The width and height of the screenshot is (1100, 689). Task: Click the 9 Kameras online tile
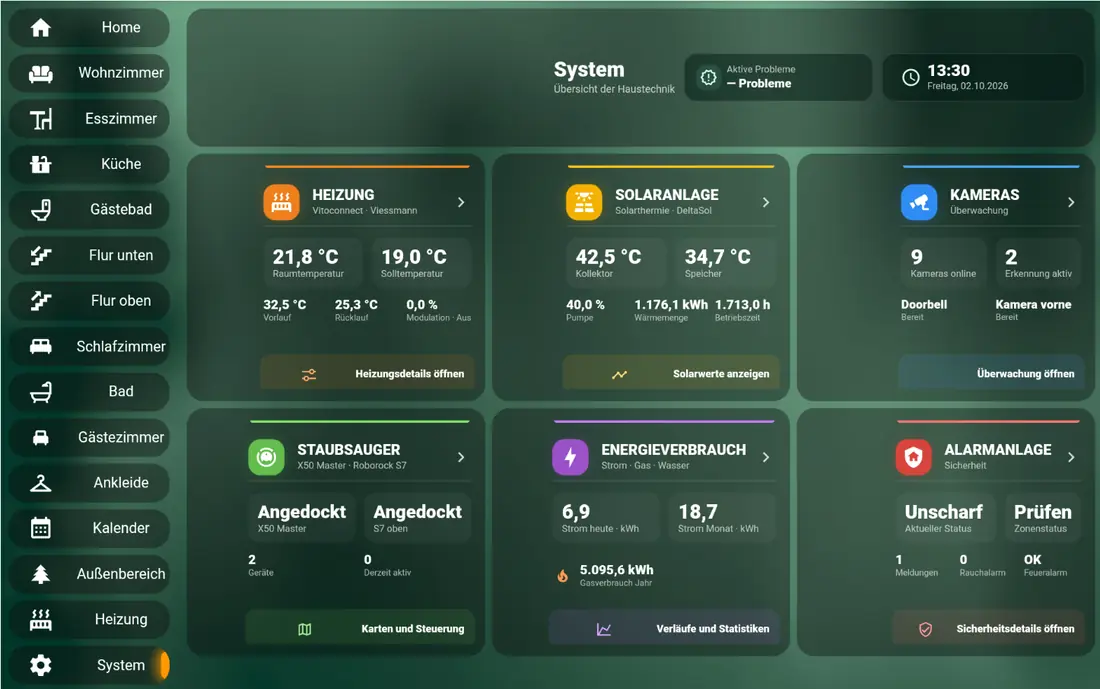point(944,263)
